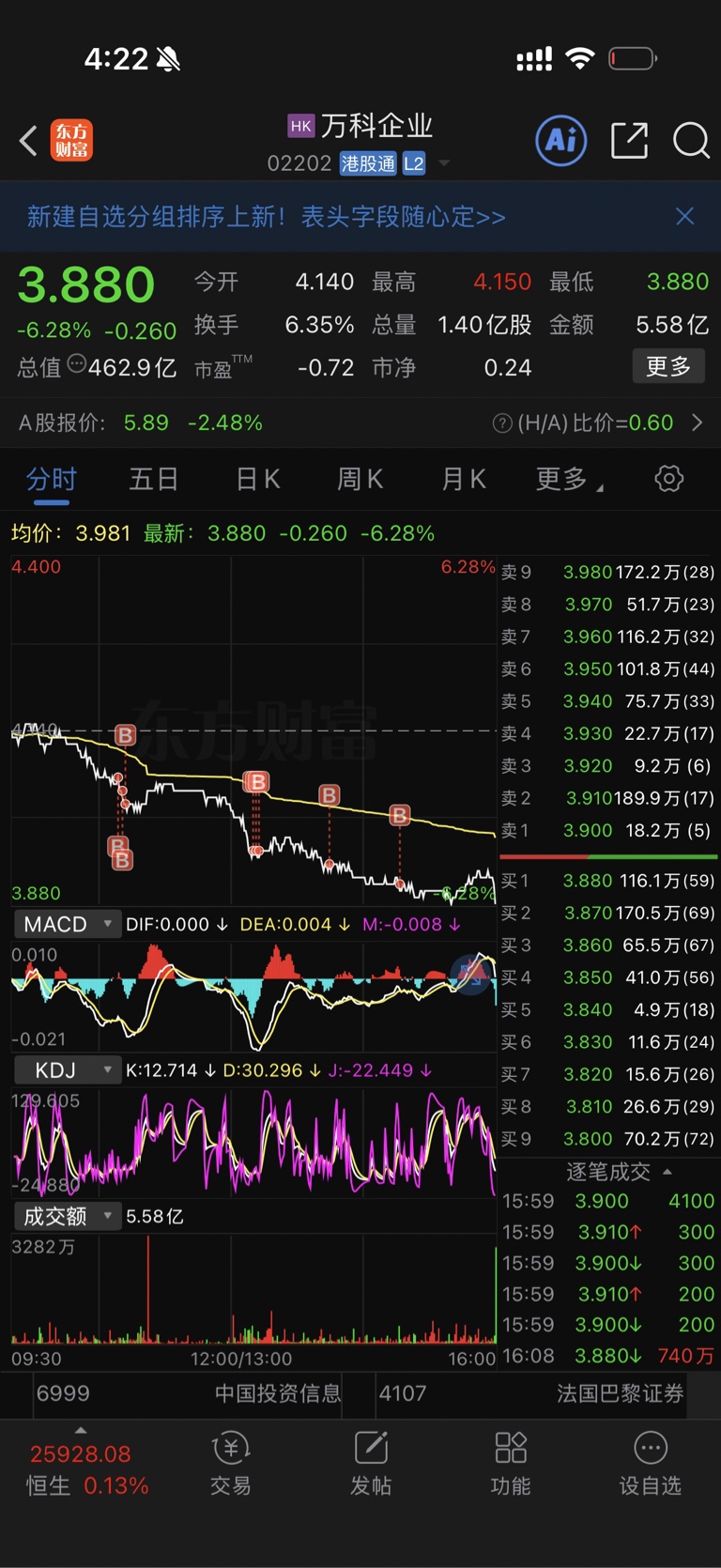721x1568 pixels.
Task: Tap the 16:08 trade row 740万
Action: pyautogui.click(x=608, y=1356)
